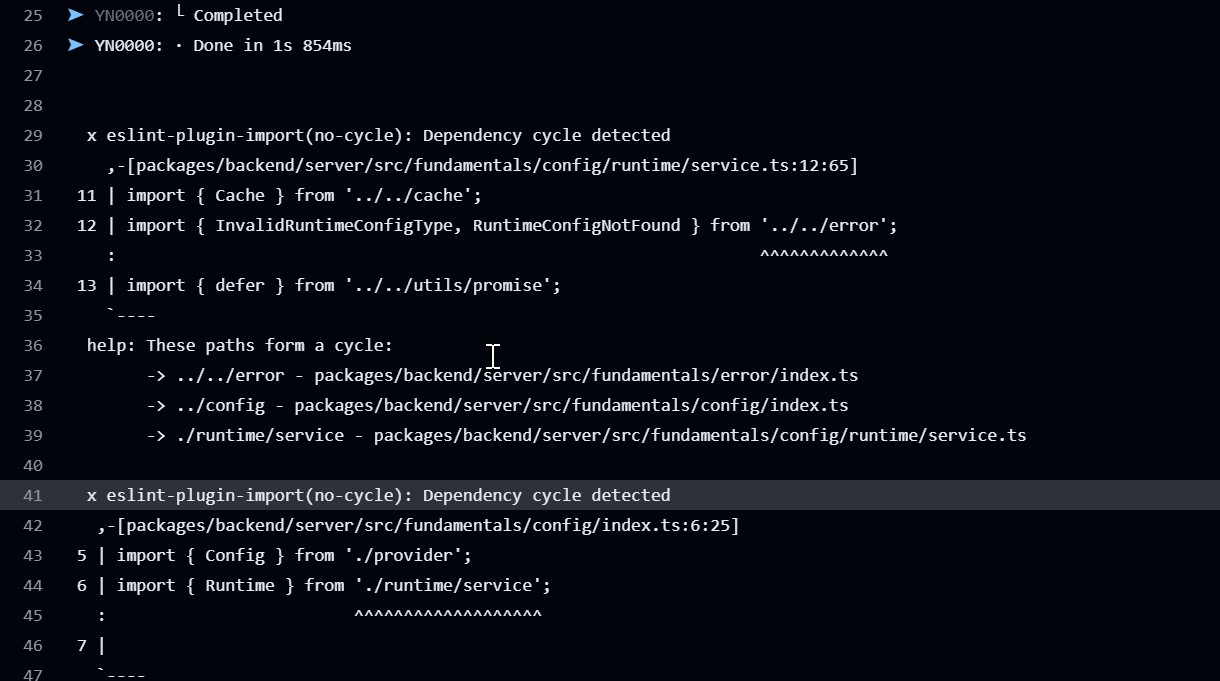Image resolution: width=1220 pixels, height=681 pixels.
Task: Click the blue arrow icon on line 25
Action: point(75,15)
